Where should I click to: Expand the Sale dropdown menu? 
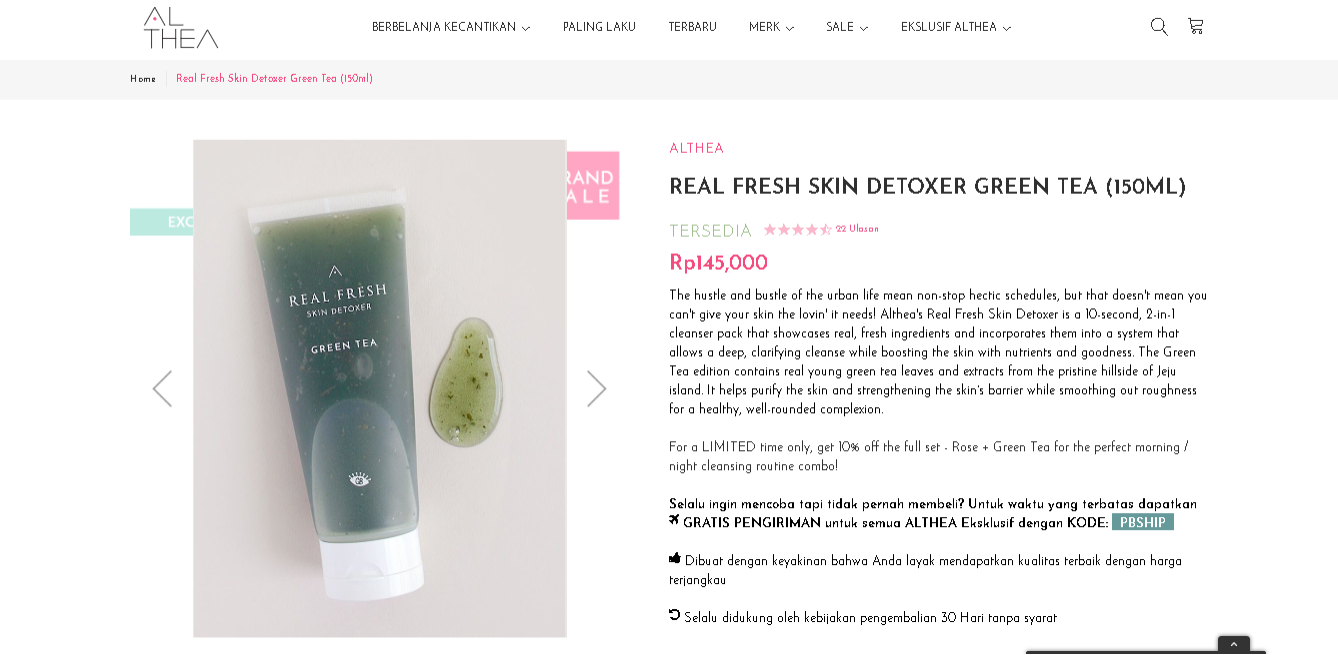(847, 28)
